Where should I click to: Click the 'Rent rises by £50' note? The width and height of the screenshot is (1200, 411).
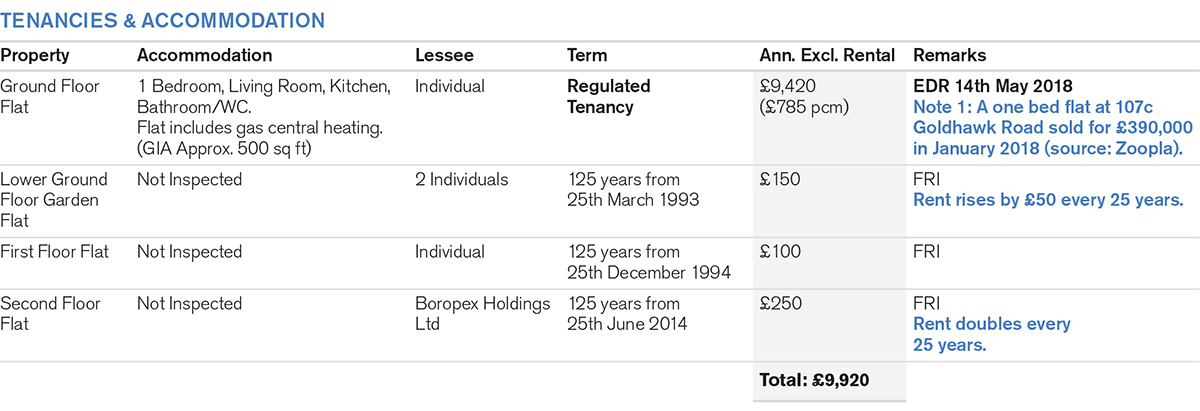[1048, 201]
